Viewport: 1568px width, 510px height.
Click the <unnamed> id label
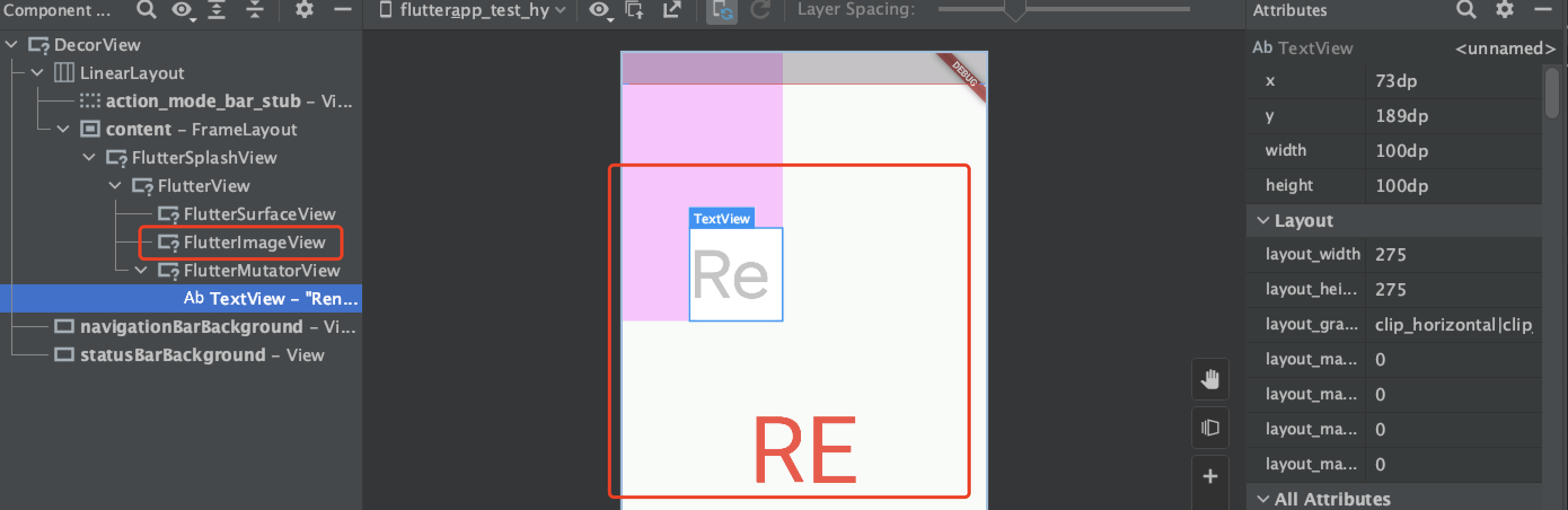[1505, 48]
